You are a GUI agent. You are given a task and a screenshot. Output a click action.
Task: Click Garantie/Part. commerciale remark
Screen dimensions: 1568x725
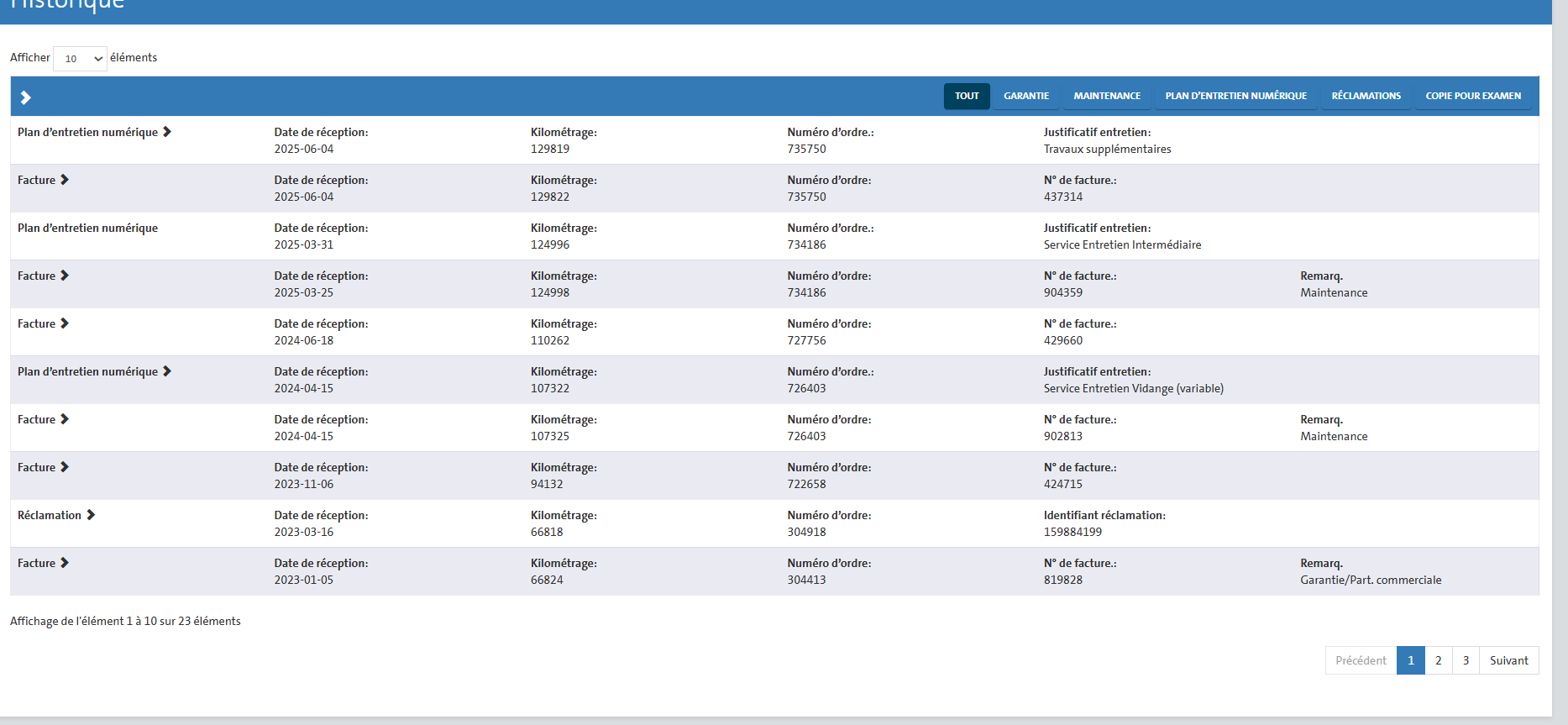click(1371, 580)
